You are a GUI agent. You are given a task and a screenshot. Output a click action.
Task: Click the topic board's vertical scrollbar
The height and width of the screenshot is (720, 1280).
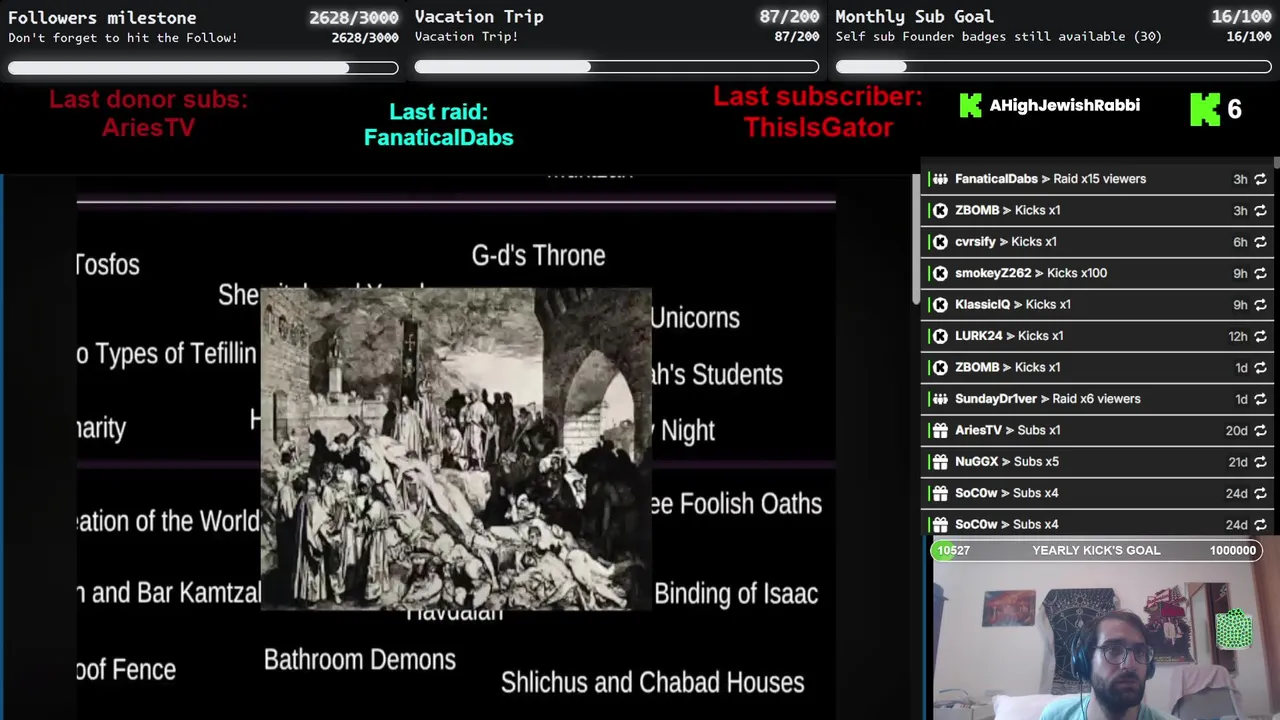[915, 240]
